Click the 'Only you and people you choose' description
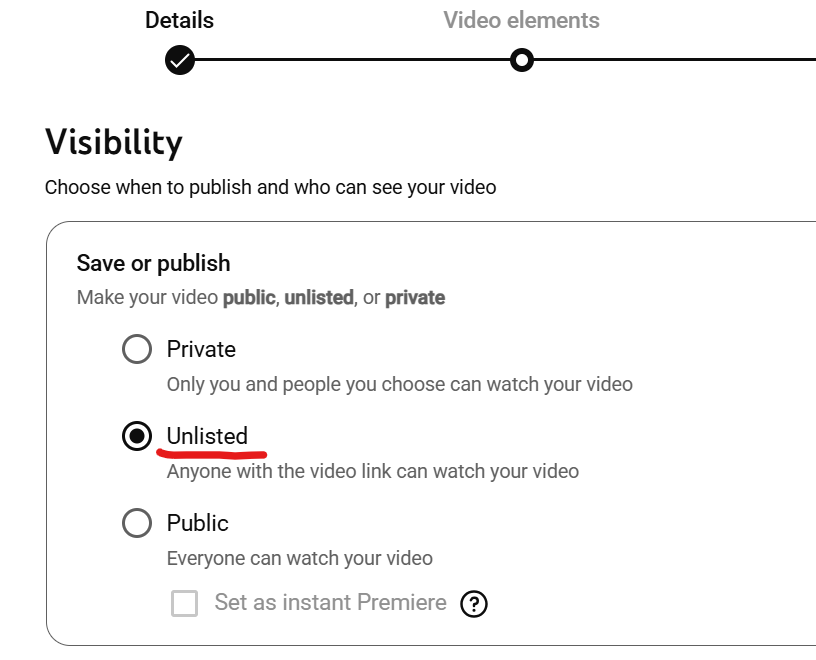The width and height of the screenshot is (816, 660). tap(399, 384)
